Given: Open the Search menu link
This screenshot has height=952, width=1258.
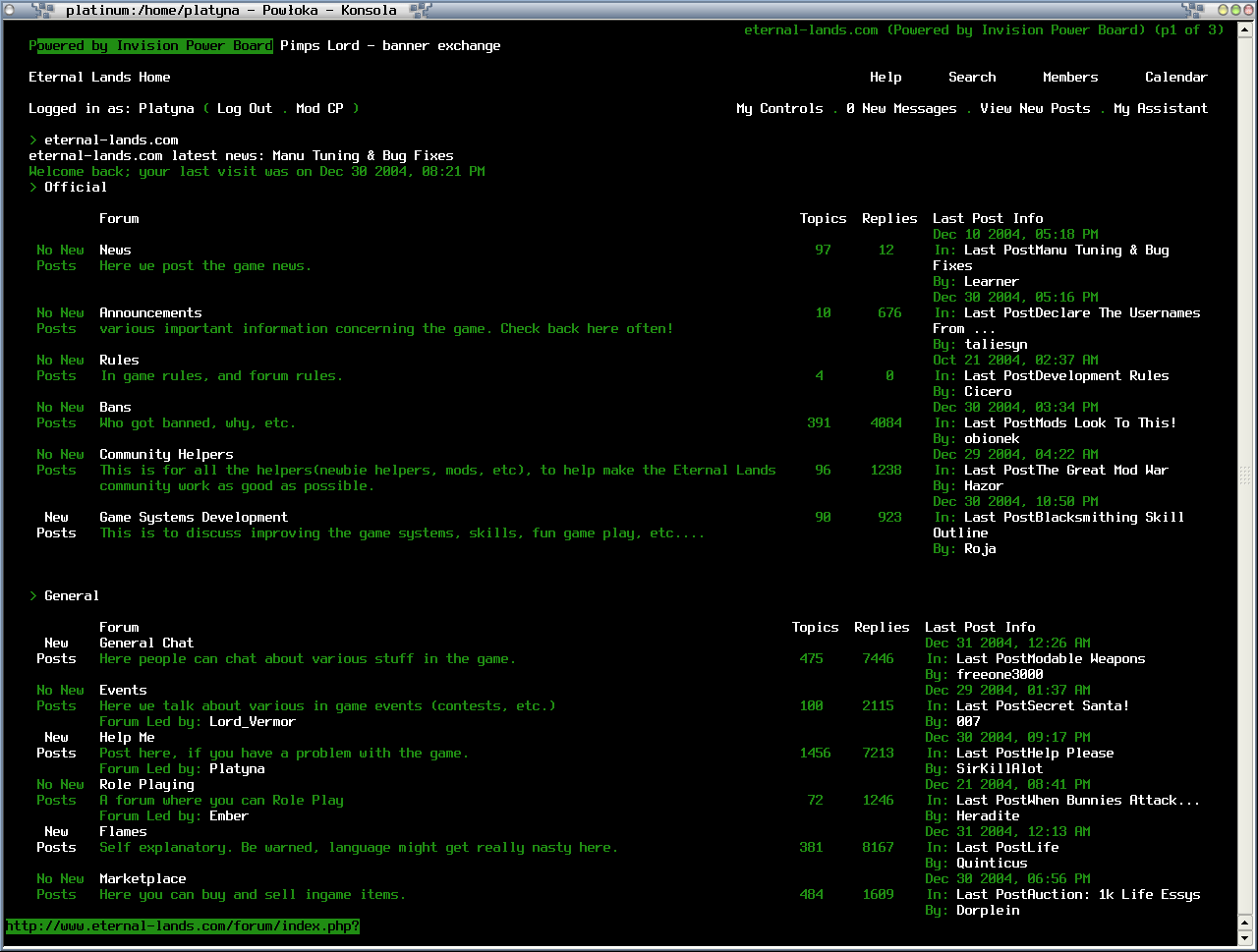Looking at the screenshot, I should coord(972,77).
